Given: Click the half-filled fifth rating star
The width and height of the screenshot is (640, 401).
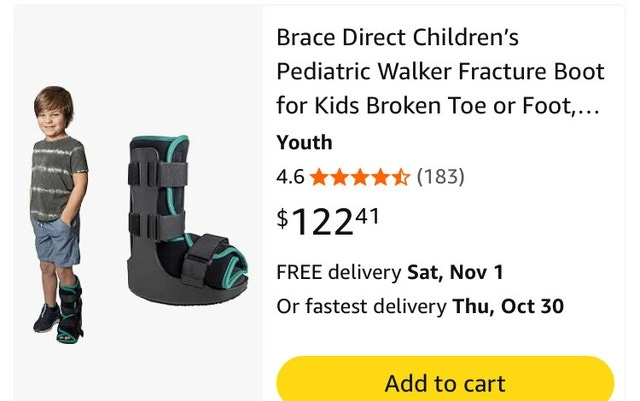Looking at the screenshot, I should (x=400, y=178).
